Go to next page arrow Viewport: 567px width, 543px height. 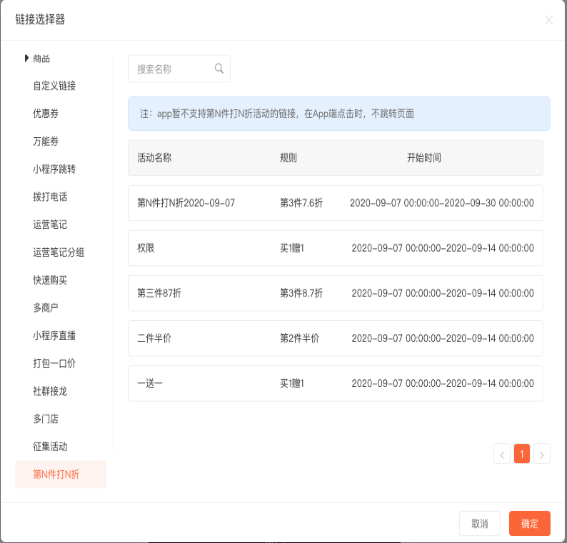(542, 454)
